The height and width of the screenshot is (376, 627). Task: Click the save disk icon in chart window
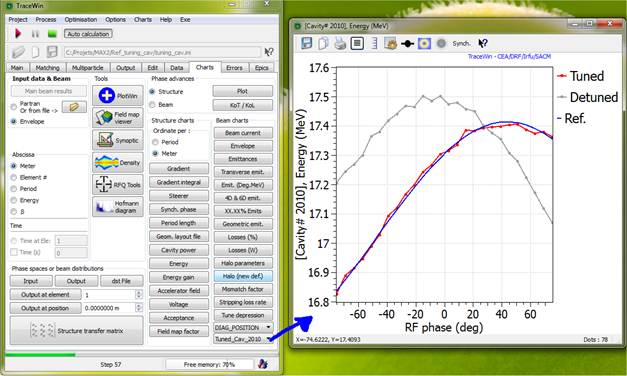pos(306,43)
